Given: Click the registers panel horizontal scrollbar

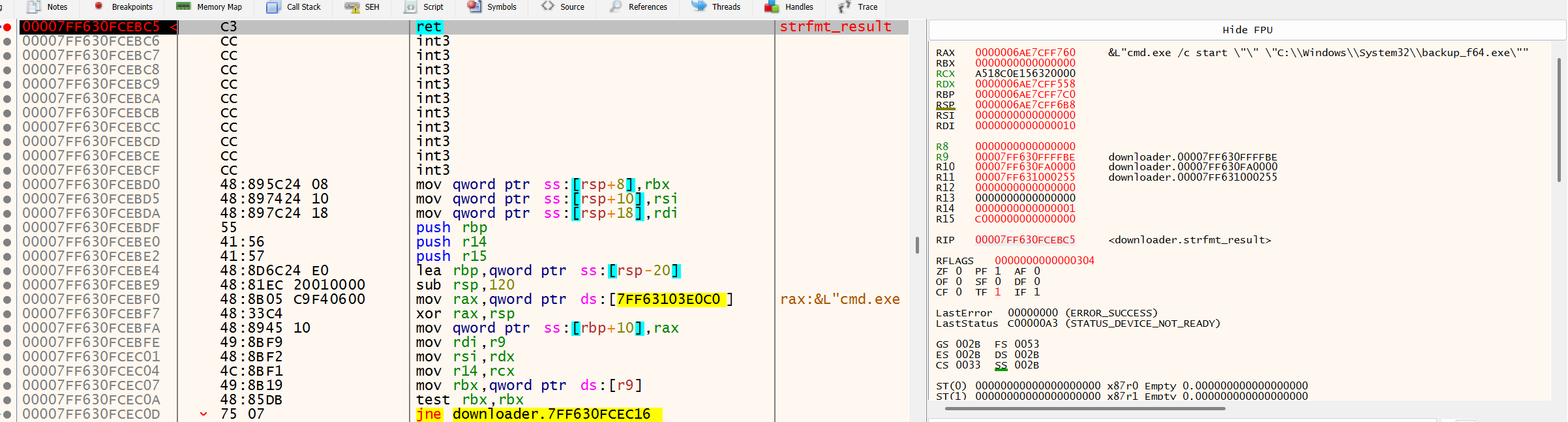Looking at the screenshot, I should point(1085,409).
